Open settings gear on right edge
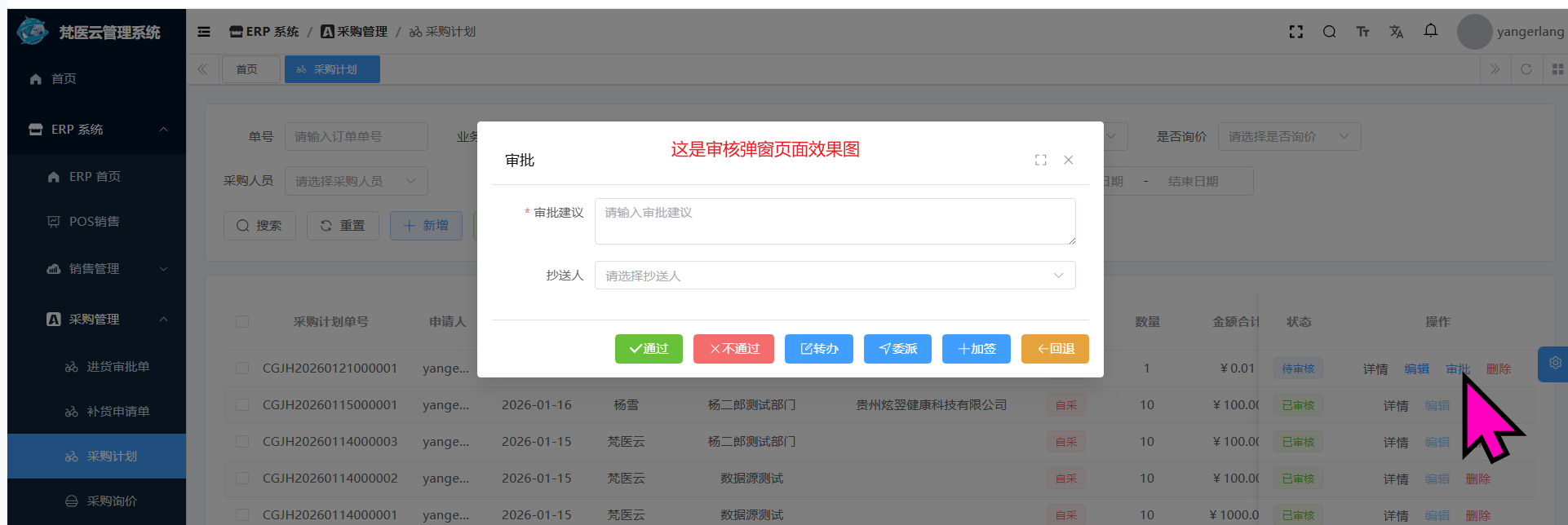The image size is (1568, 525). pyautogui.click(x=1555, y=363)
